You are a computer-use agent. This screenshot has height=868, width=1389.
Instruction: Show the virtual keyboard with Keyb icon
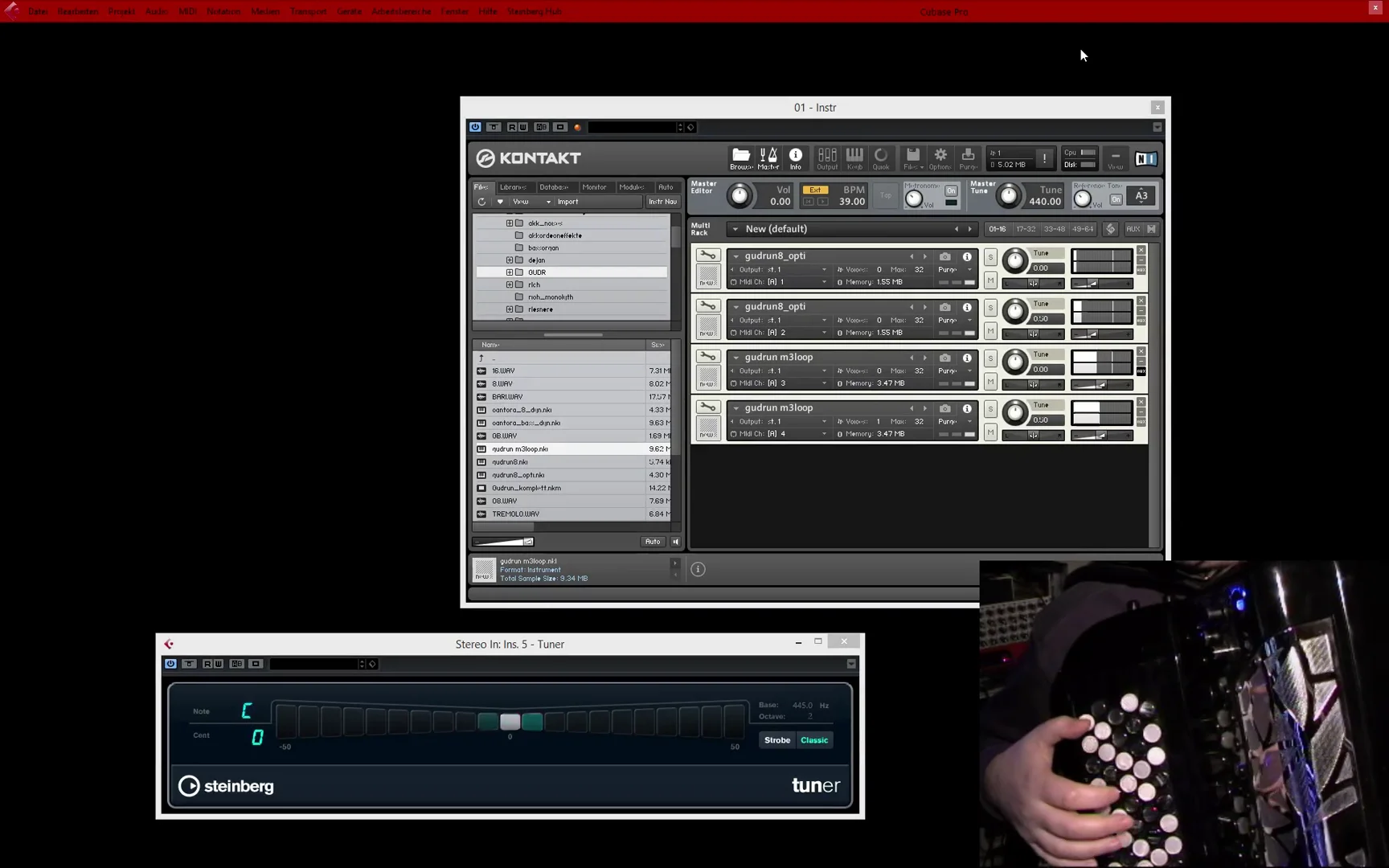pyautogui.click(x=854, y=158)
